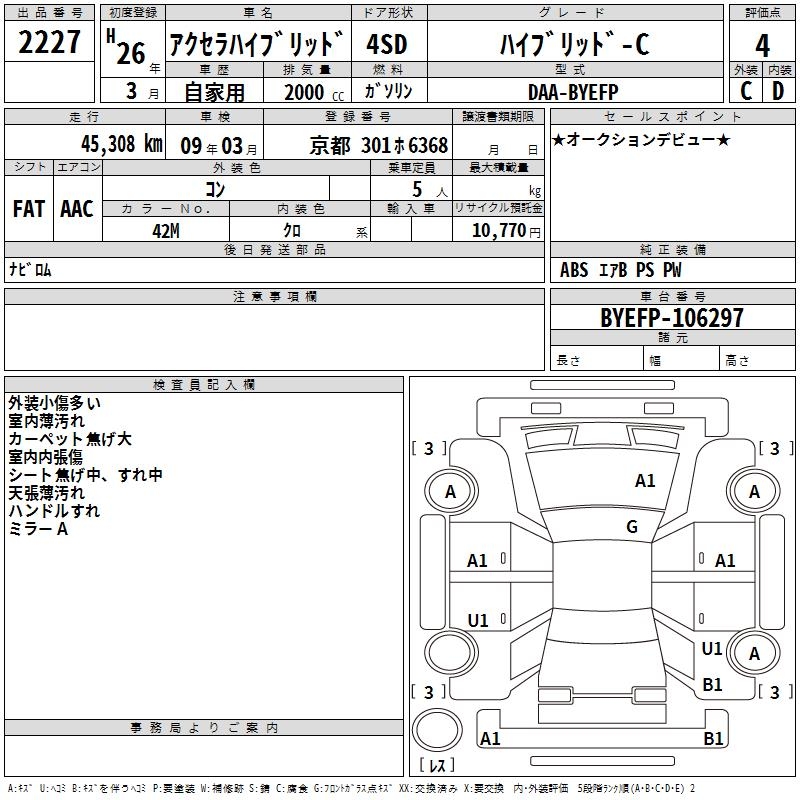
Task: Click displacement 2000 cc value
Action: tap(314, 92)
